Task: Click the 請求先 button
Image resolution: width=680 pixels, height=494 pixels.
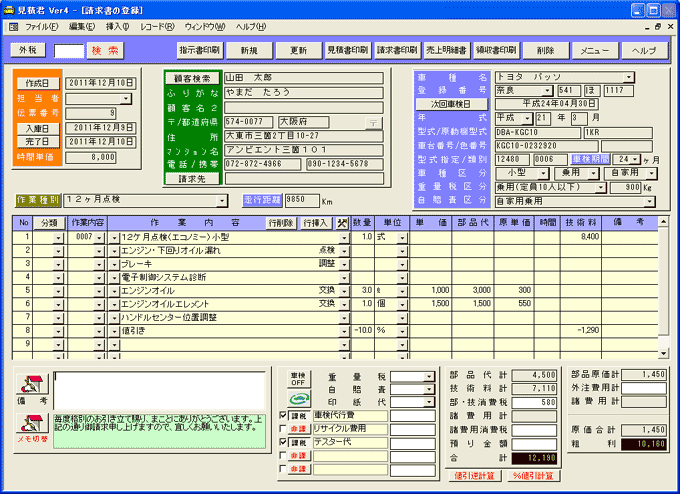Action: (x=192, y=179)
